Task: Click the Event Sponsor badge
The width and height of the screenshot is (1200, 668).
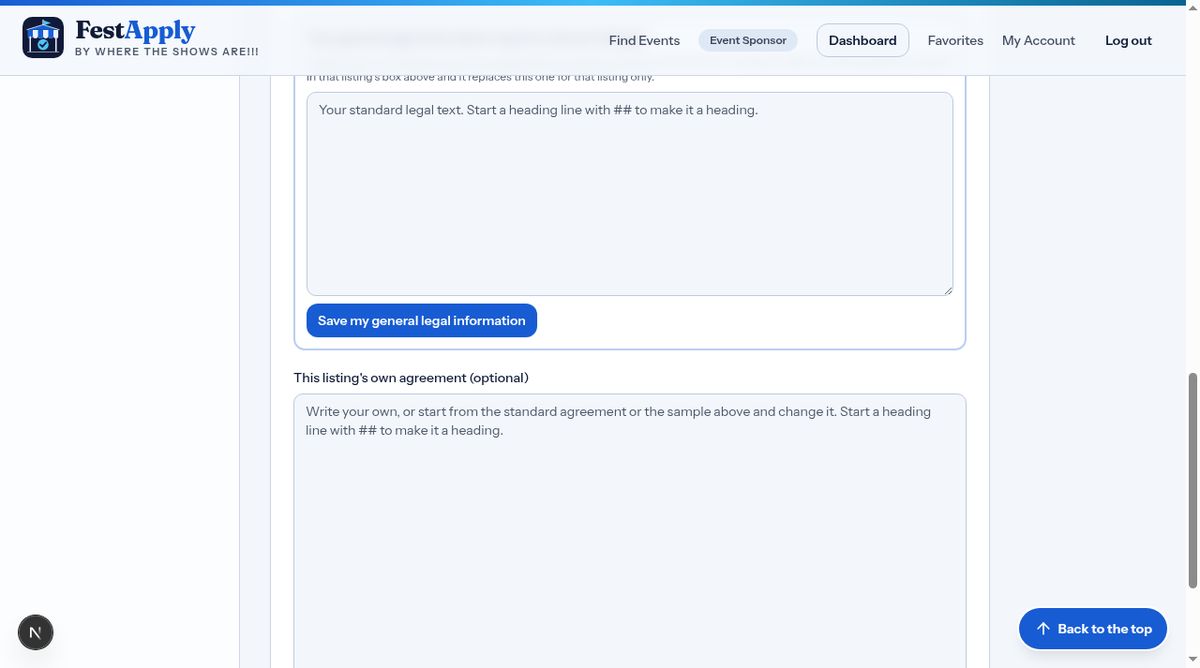Action: (x=748, y=41)
